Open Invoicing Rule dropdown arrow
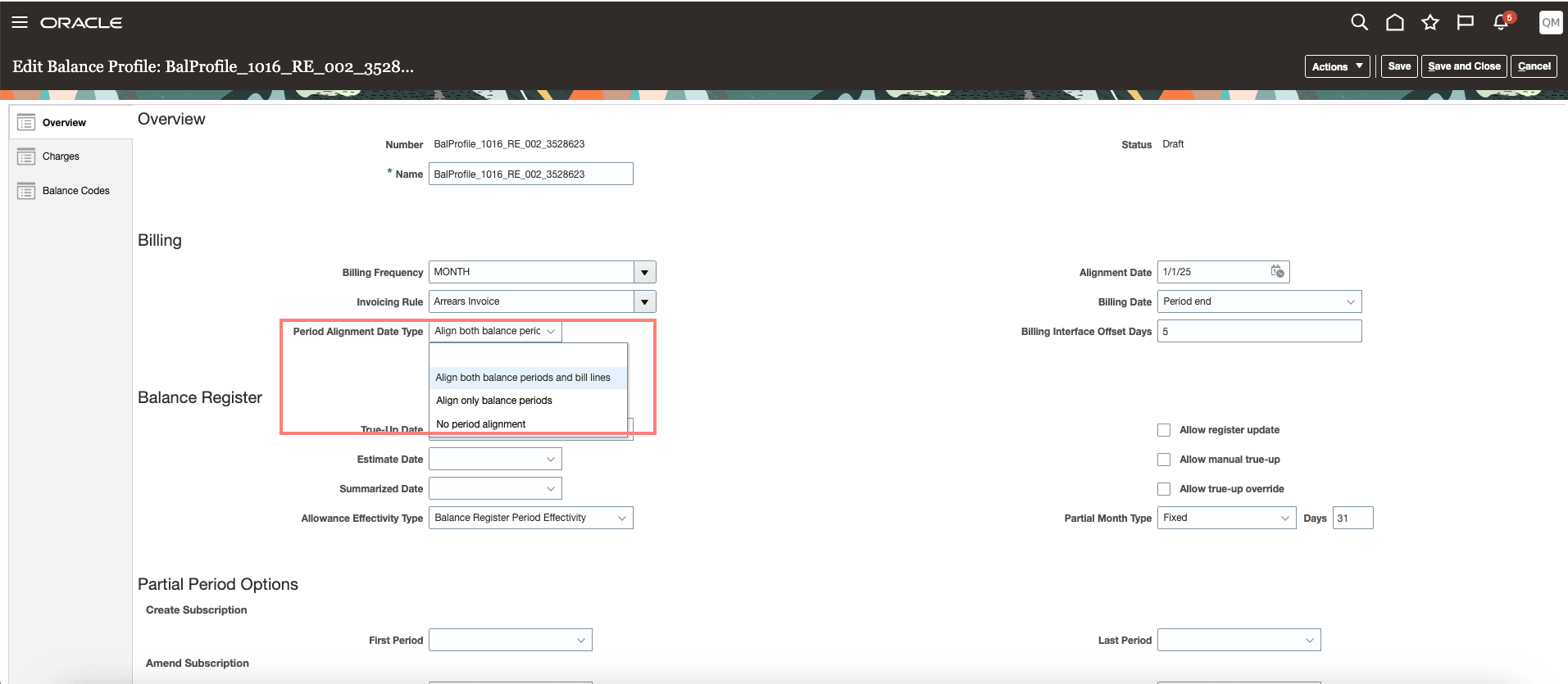 (x=645, y=301)
